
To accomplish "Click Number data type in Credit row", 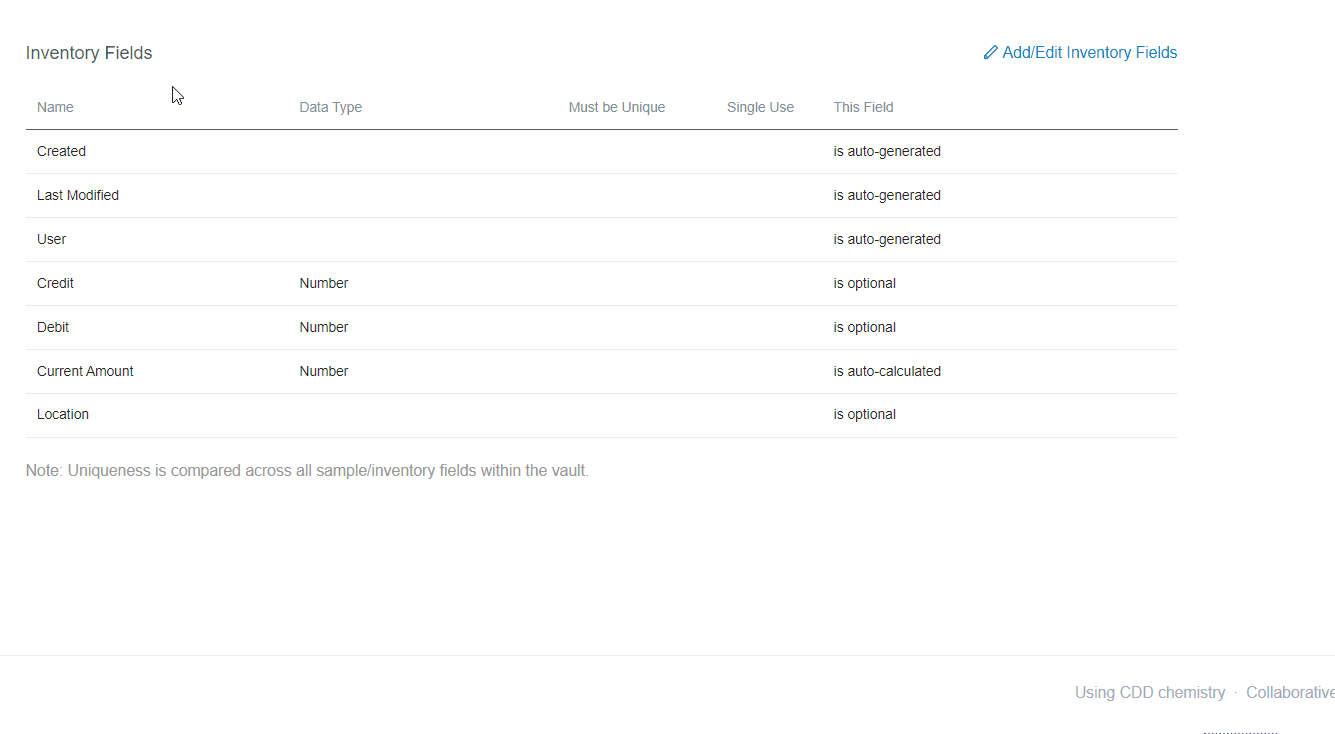I will tap(324, 283).
